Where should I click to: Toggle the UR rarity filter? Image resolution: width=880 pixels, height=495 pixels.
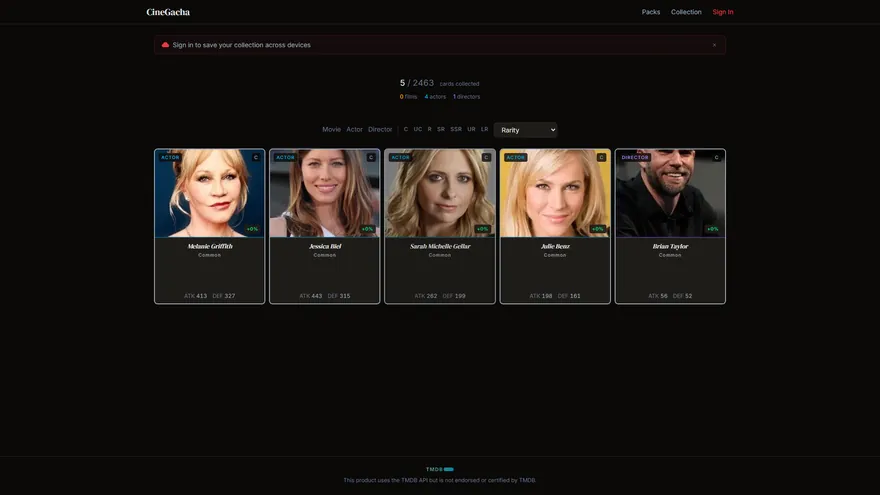coord(471,129)
